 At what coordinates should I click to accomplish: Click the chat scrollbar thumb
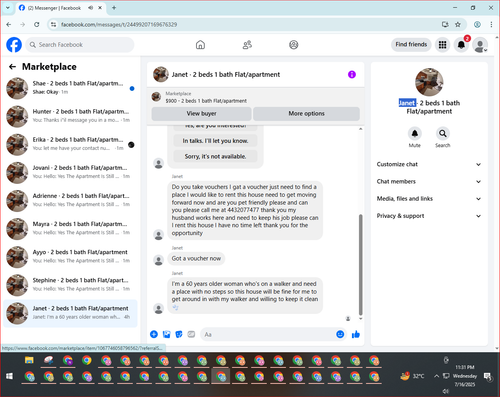[360, 265]
